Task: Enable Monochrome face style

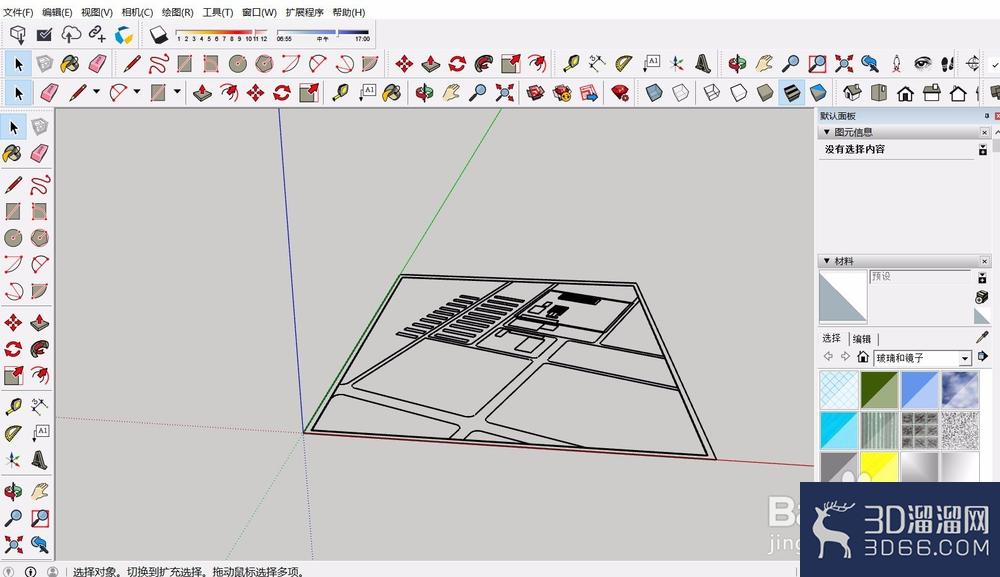Action: click(x=818, y=93)
